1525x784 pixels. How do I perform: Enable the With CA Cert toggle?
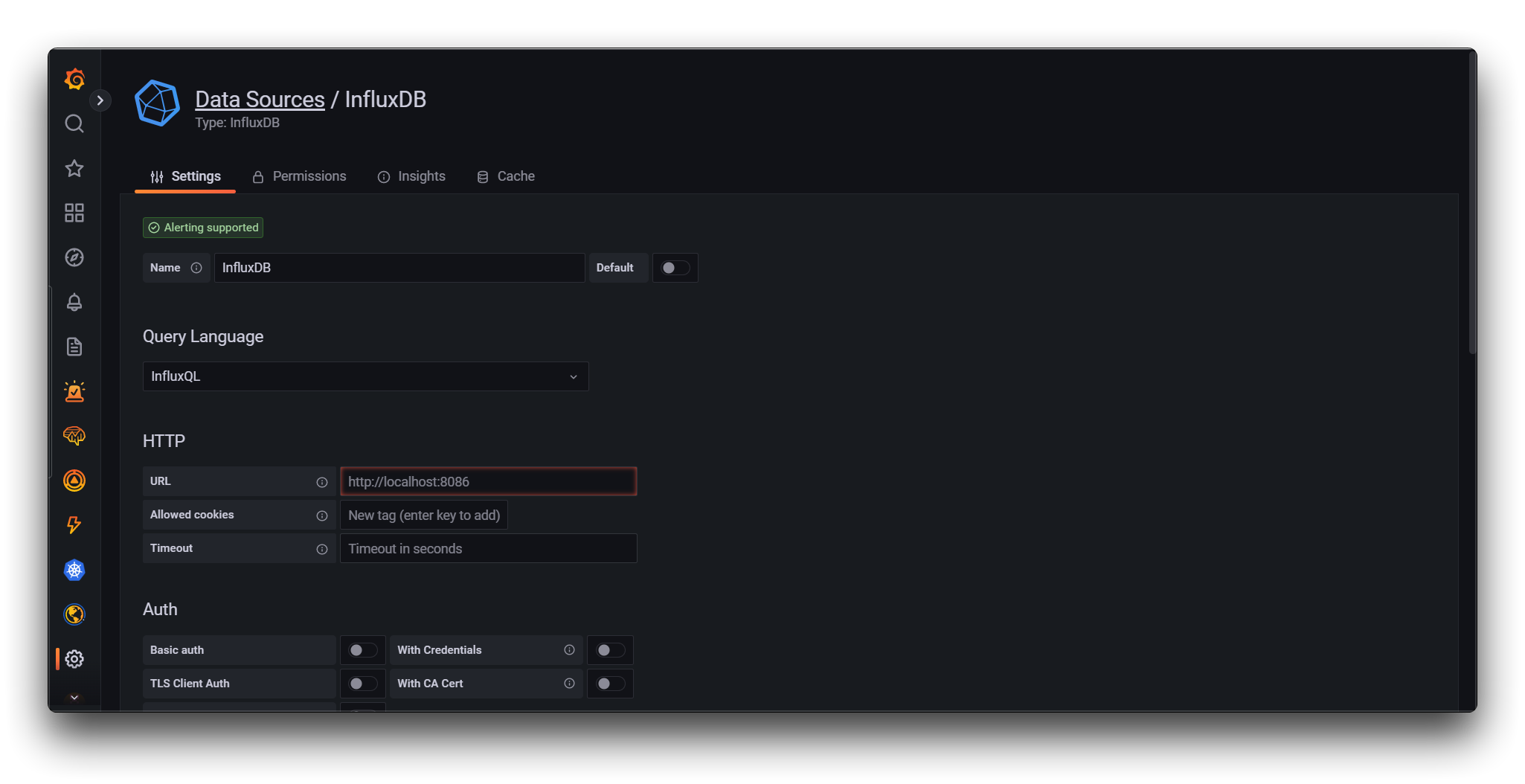(x=611, y=684)
